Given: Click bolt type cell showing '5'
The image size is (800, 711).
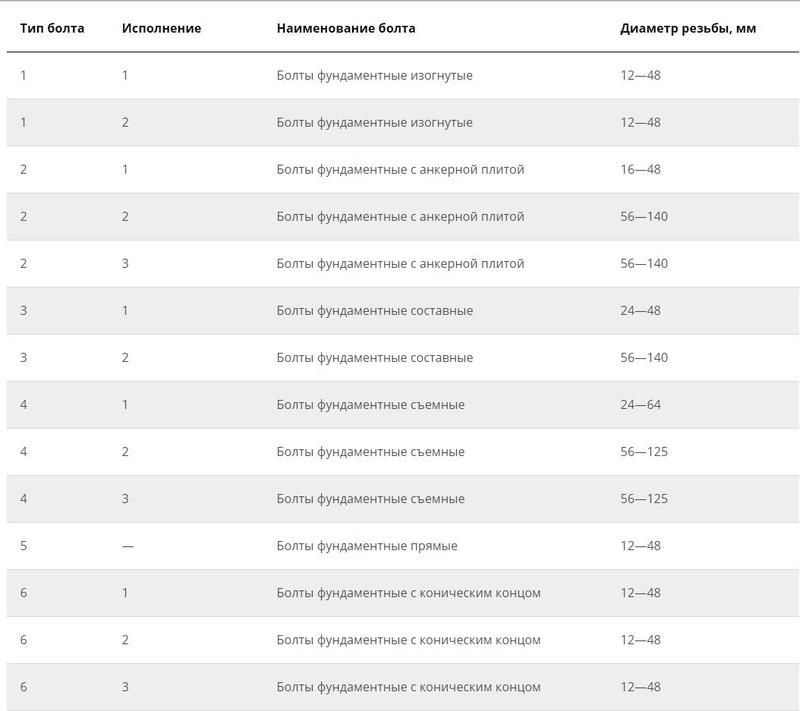Looking at the screenshot, I should 23,546.
